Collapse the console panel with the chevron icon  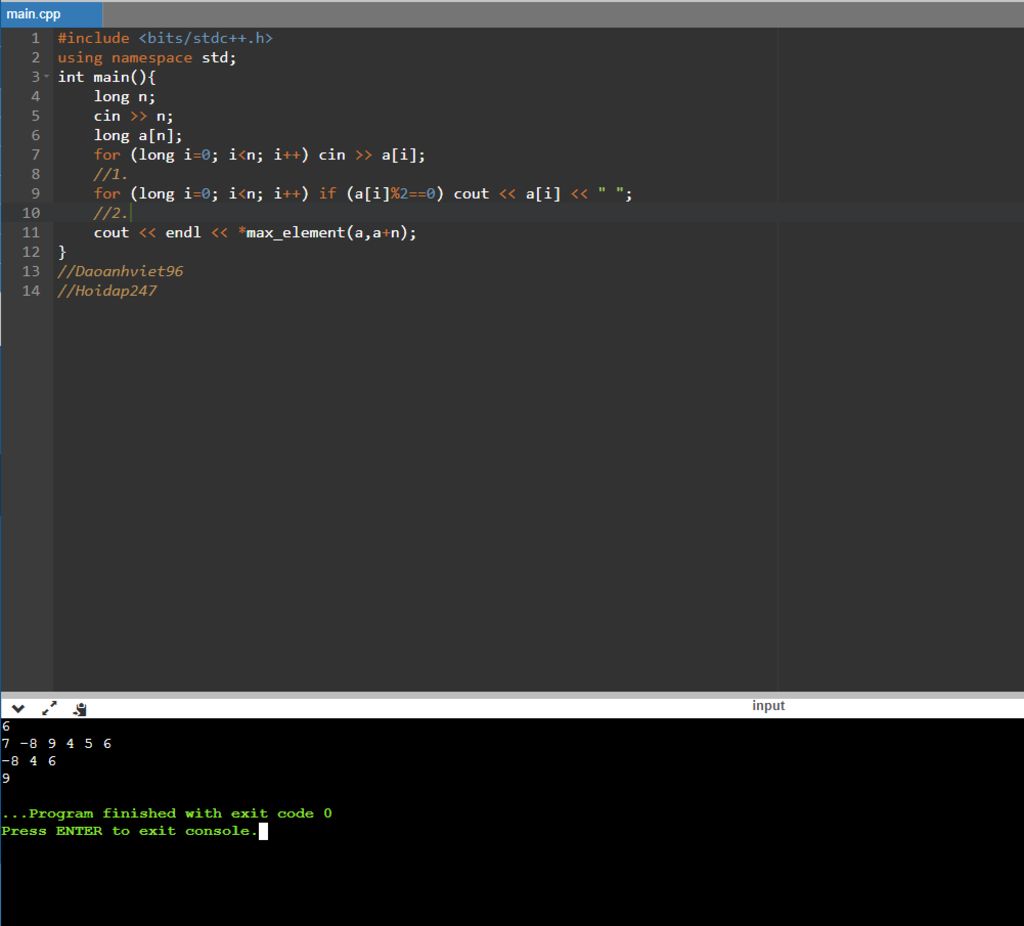tap(18, 709)
